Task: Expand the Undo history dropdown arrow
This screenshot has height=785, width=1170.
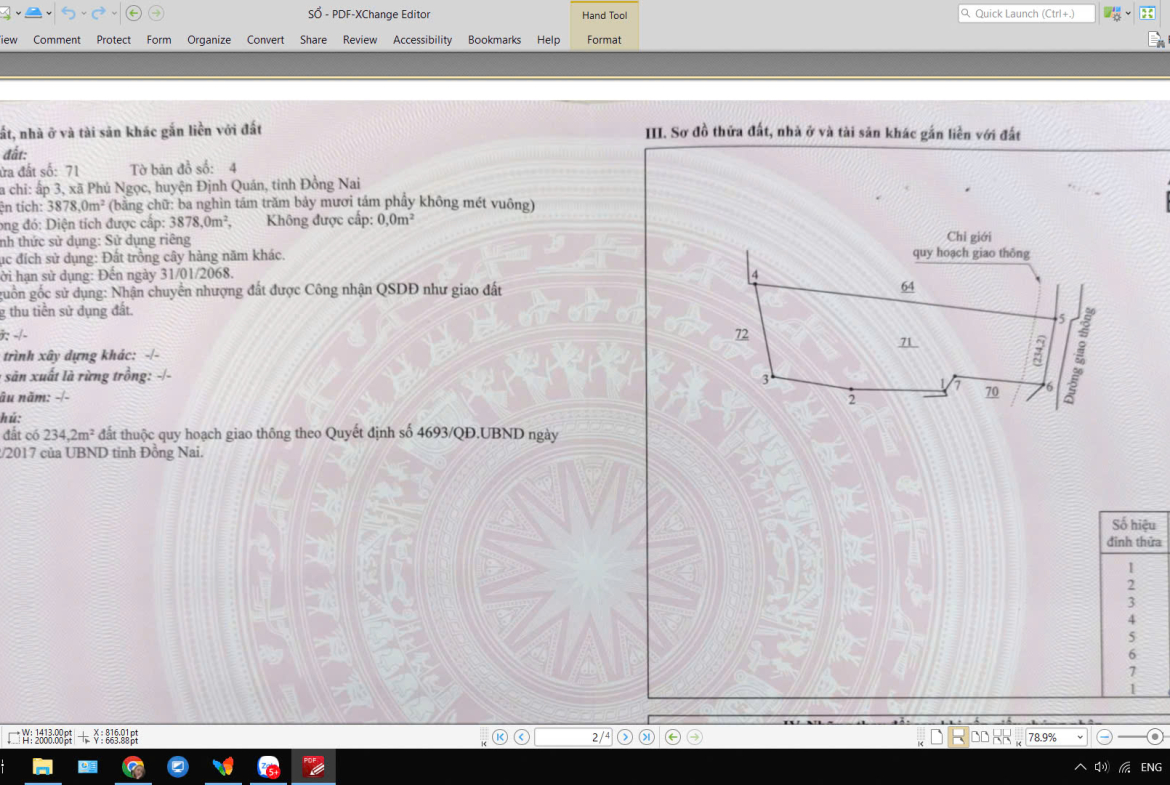Action: [x=83, y=13]
